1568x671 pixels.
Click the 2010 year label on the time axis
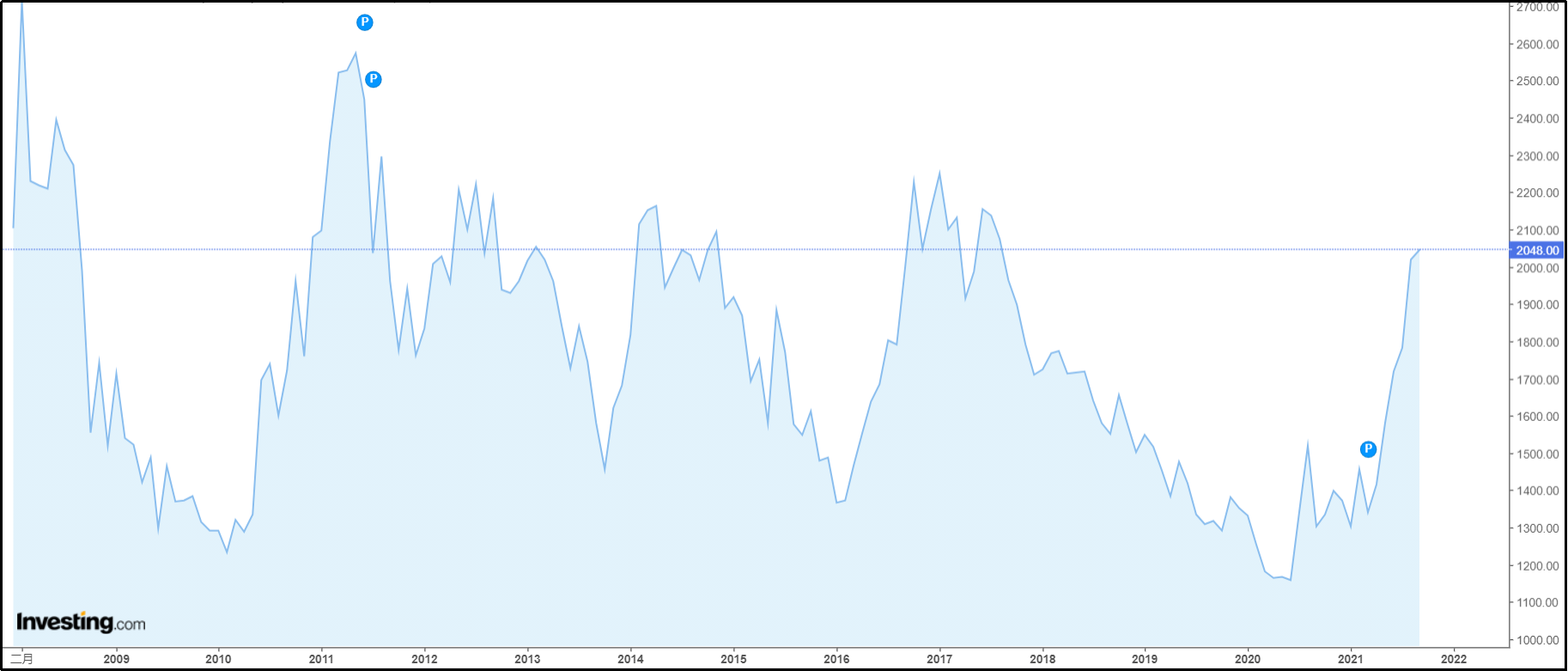218,659
